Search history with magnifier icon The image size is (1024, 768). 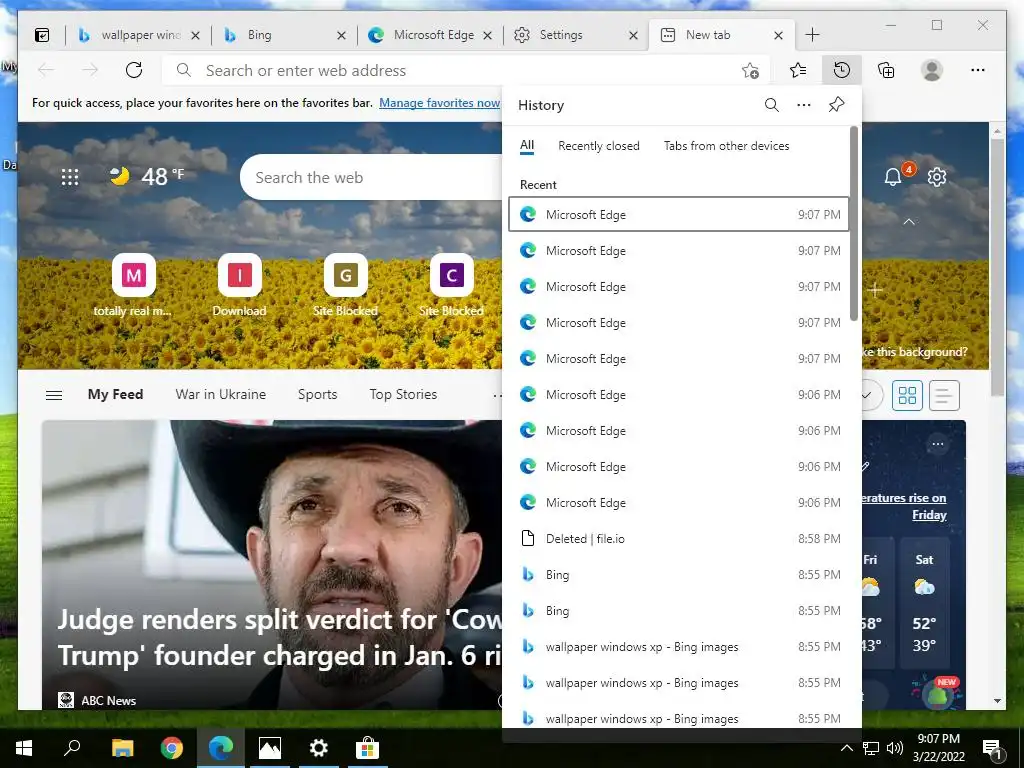(771, 105)
